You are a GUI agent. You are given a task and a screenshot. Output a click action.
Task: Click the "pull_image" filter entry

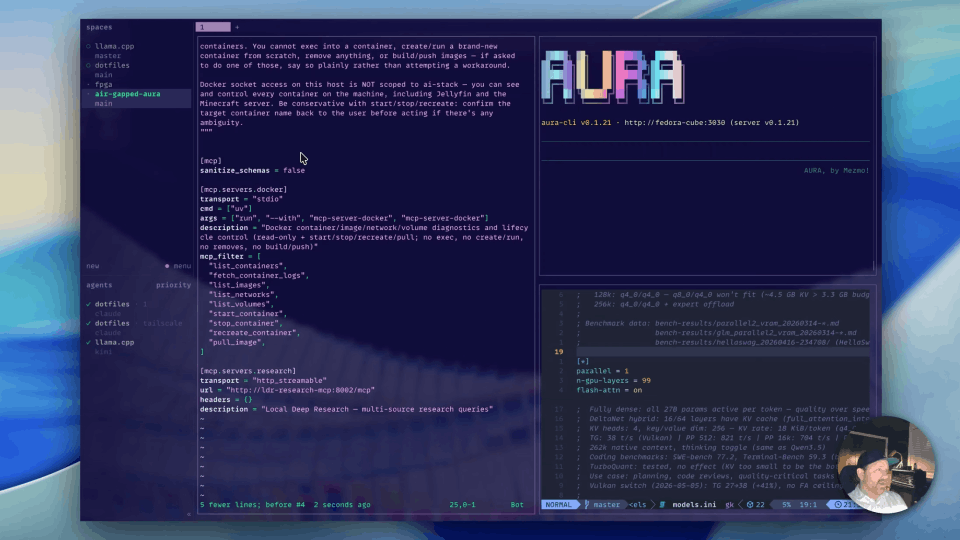point(237,342)
